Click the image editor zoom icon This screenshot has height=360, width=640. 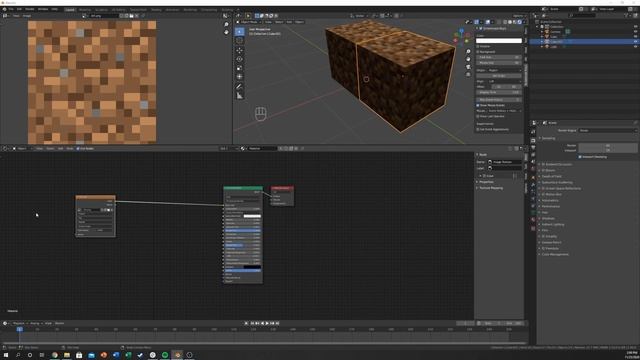227,25
